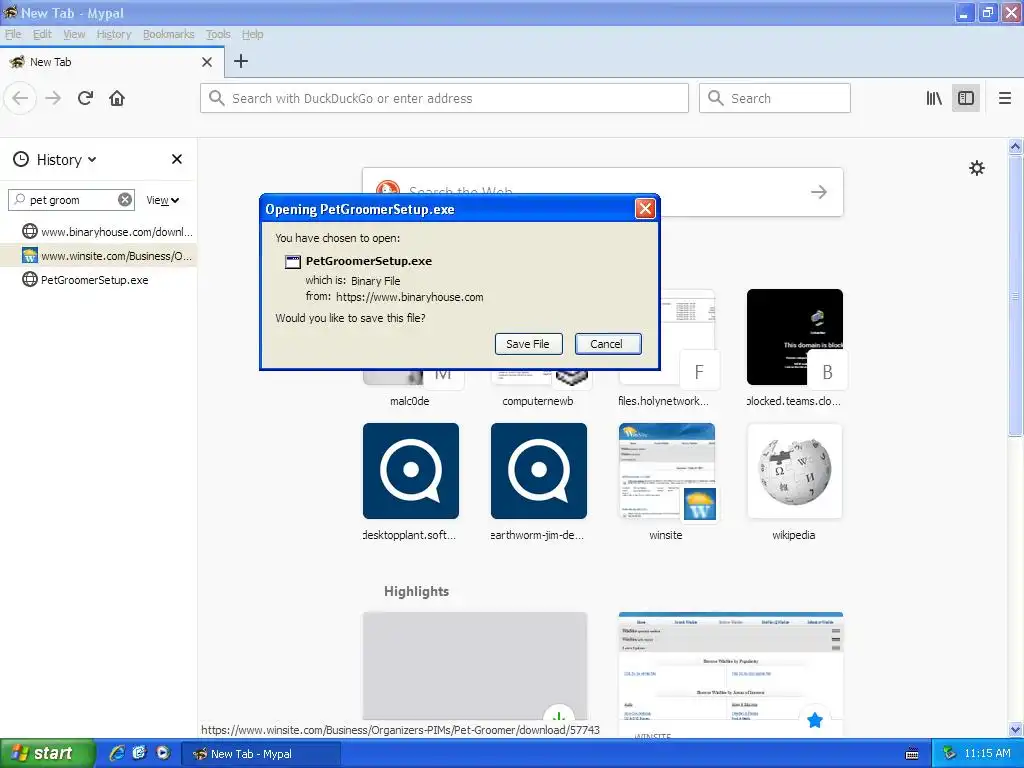The width and height of the screenshot is (1024, 768).
Task: Click the 11:15 AM taskbar clock
Action: click(987, 753)
